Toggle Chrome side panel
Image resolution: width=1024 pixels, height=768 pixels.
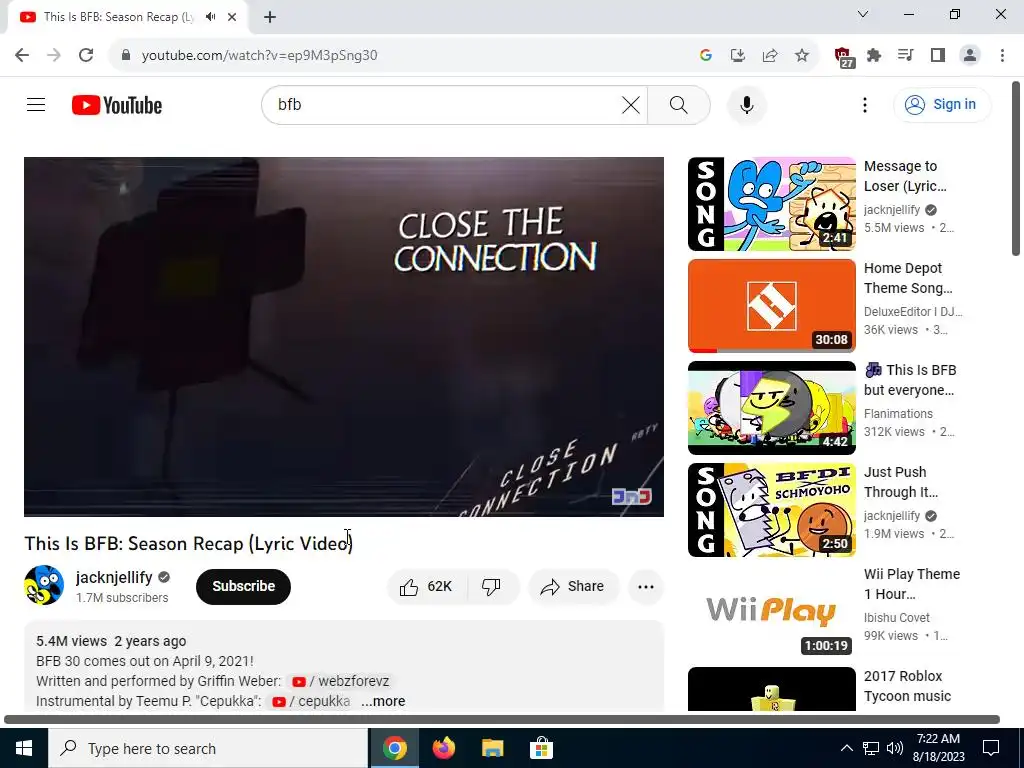pyautogui.click(x=938, y=56)
